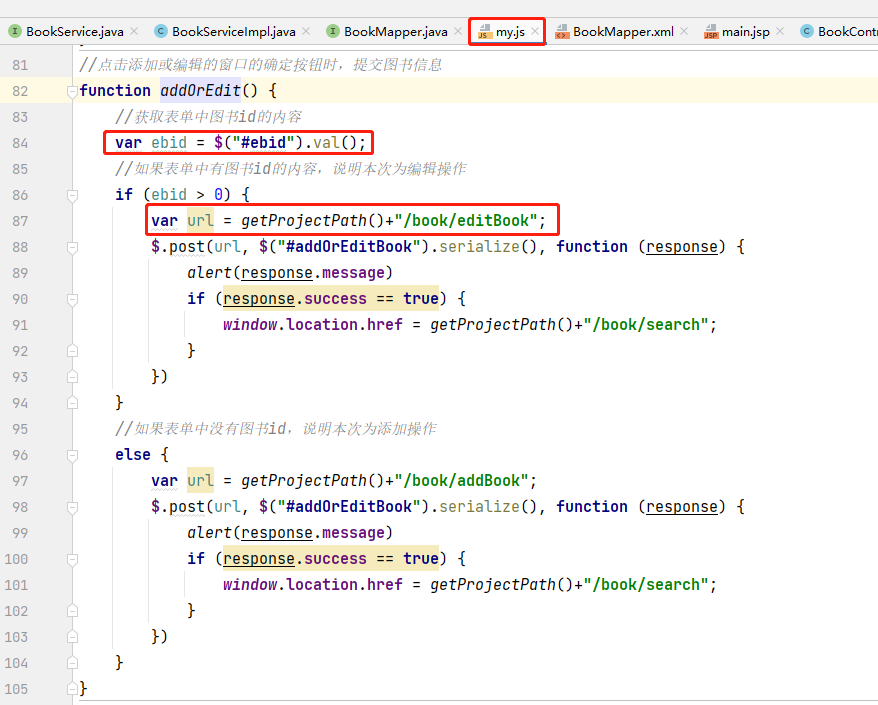Close the BookMapper.xml tab
The width and height of the screenshot is (878, 705).
click(x=684, y=31)
